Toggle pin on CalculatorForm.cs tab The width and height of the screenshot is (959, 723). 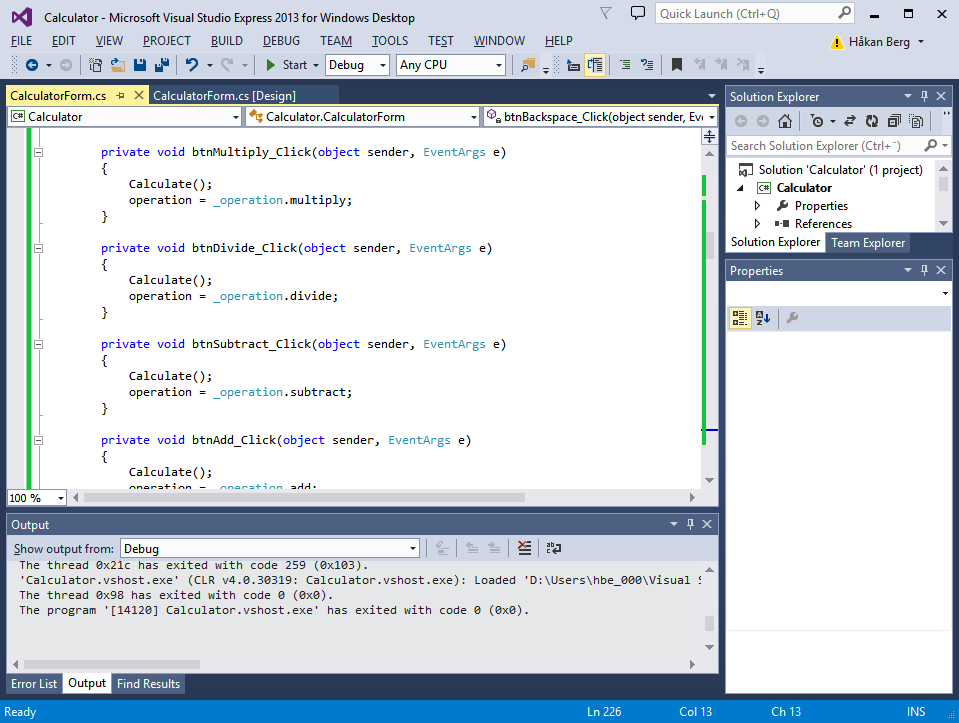tap(120, 95)
